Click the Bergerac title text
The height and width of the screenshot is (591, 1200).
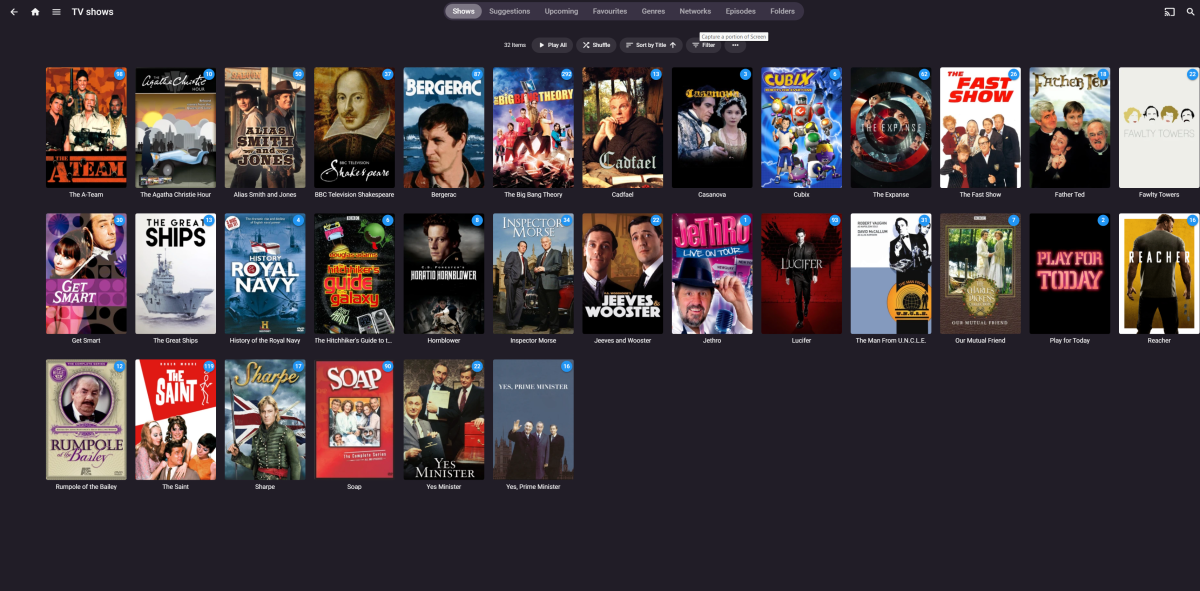point(444,195)
